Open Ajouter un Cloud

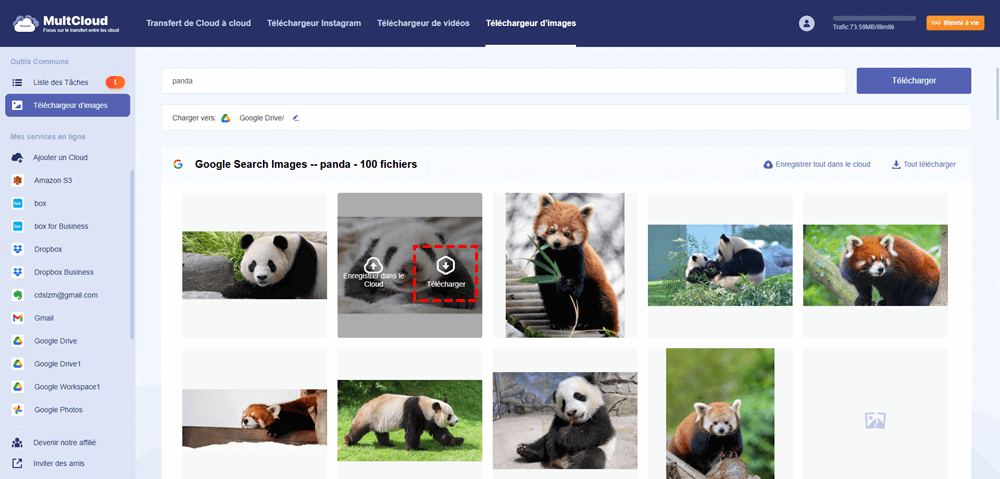60,157
